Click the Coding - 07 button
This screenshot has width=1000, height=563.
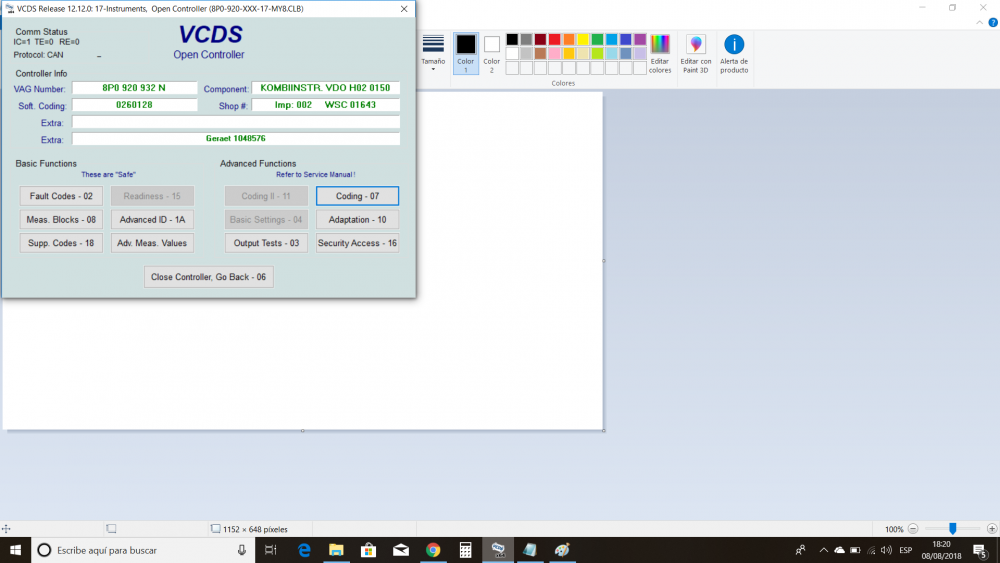click(x=357, y=196)
